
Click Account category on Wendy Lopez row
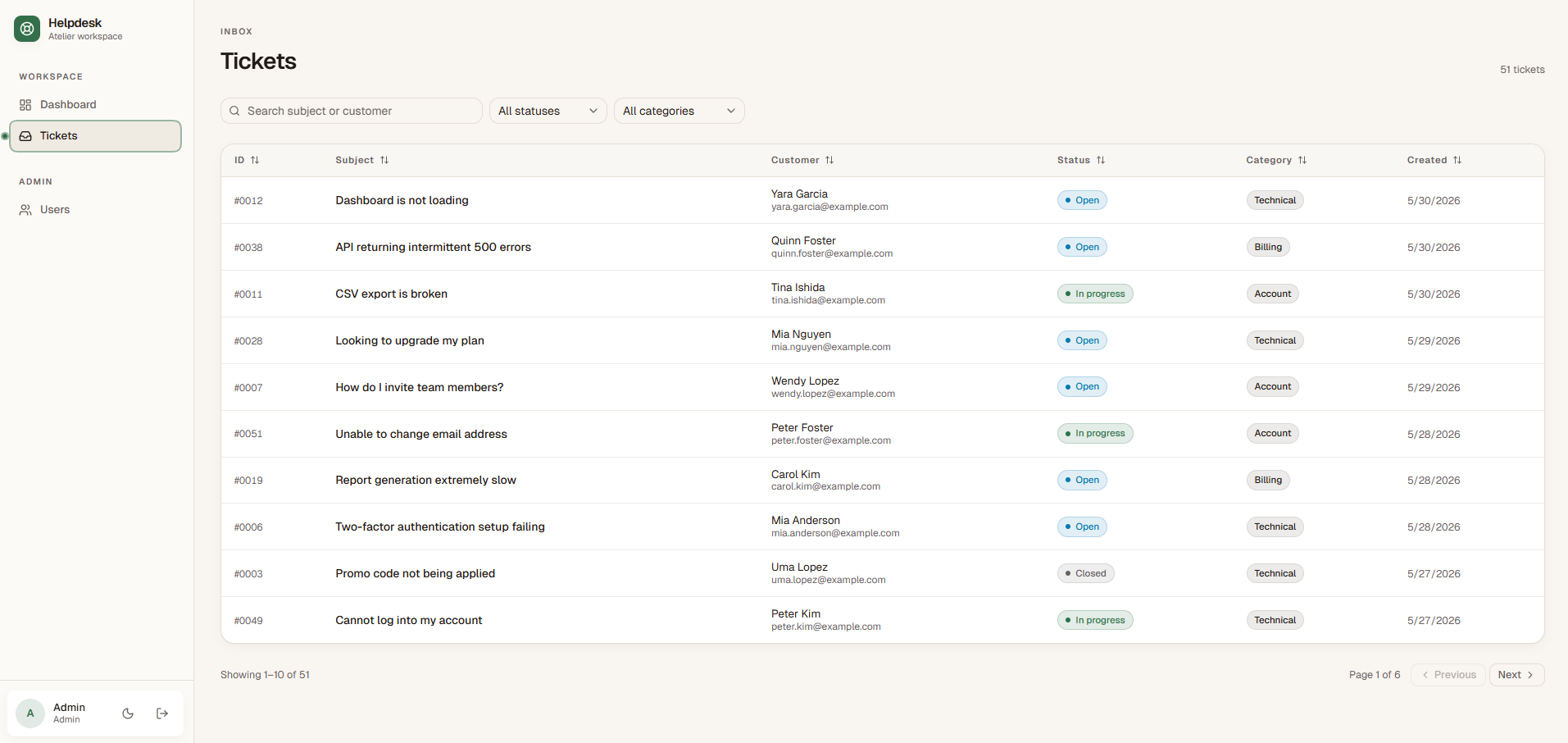tap(1272, 386)
